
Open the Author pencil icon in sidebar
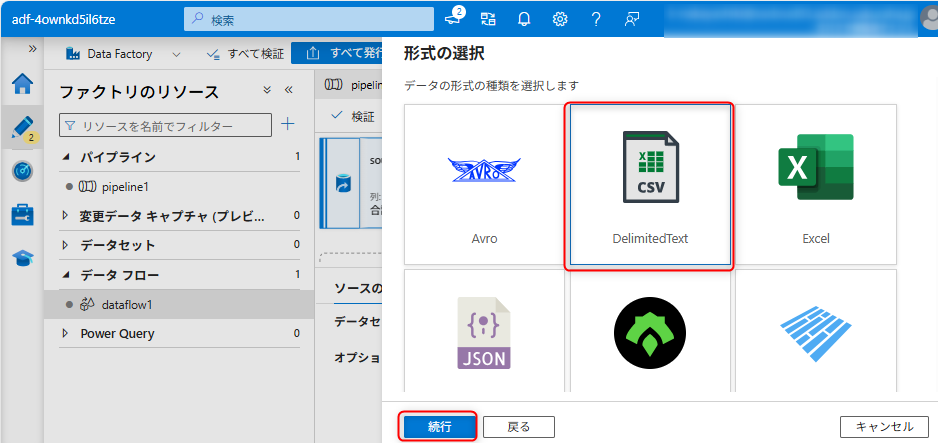click(23, 128)
